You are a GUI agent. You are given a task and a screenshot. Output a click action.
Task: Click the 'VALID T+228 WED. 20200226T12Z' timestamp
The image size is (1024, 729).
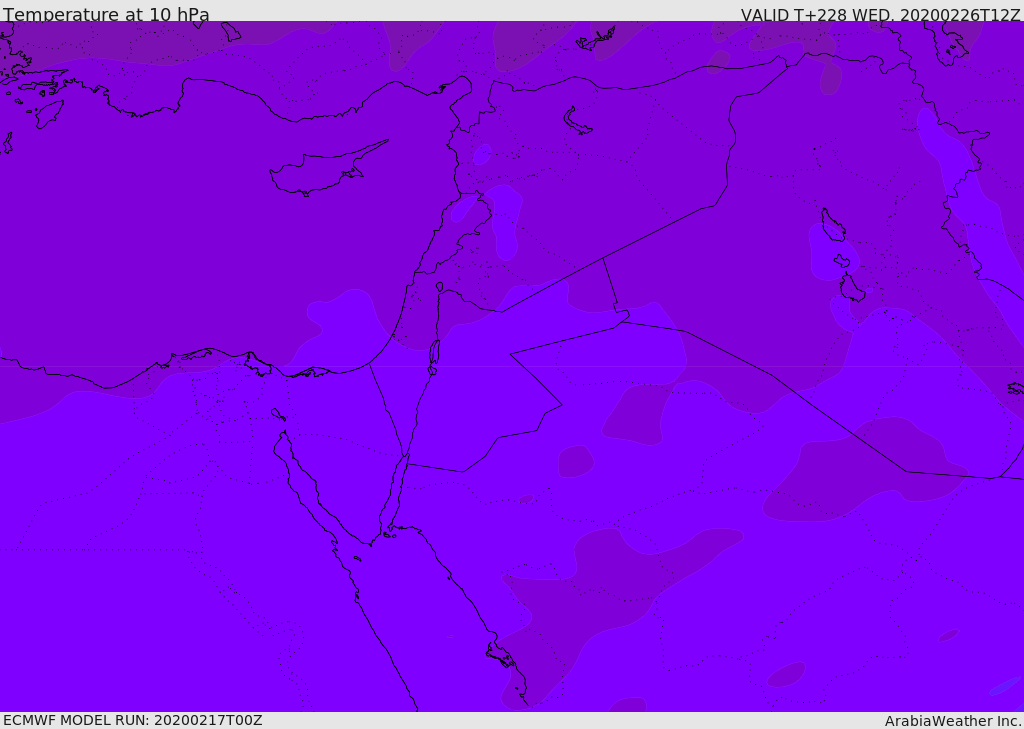(880, 15)
